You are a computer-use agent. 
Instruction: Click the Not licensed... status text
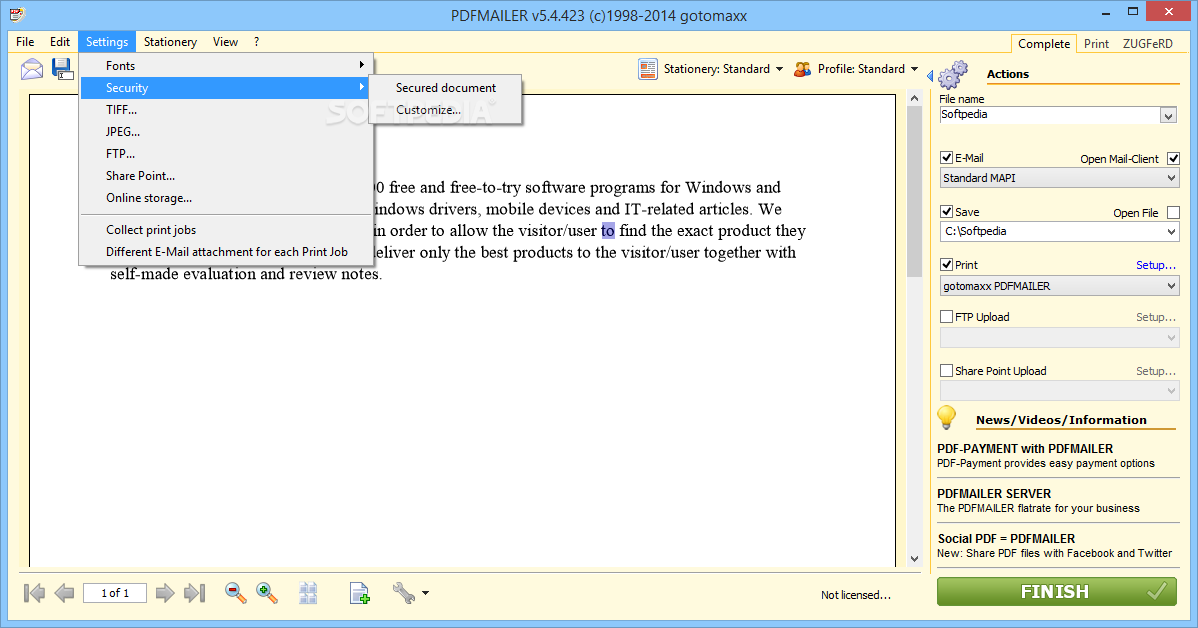[x=856, y=595]
